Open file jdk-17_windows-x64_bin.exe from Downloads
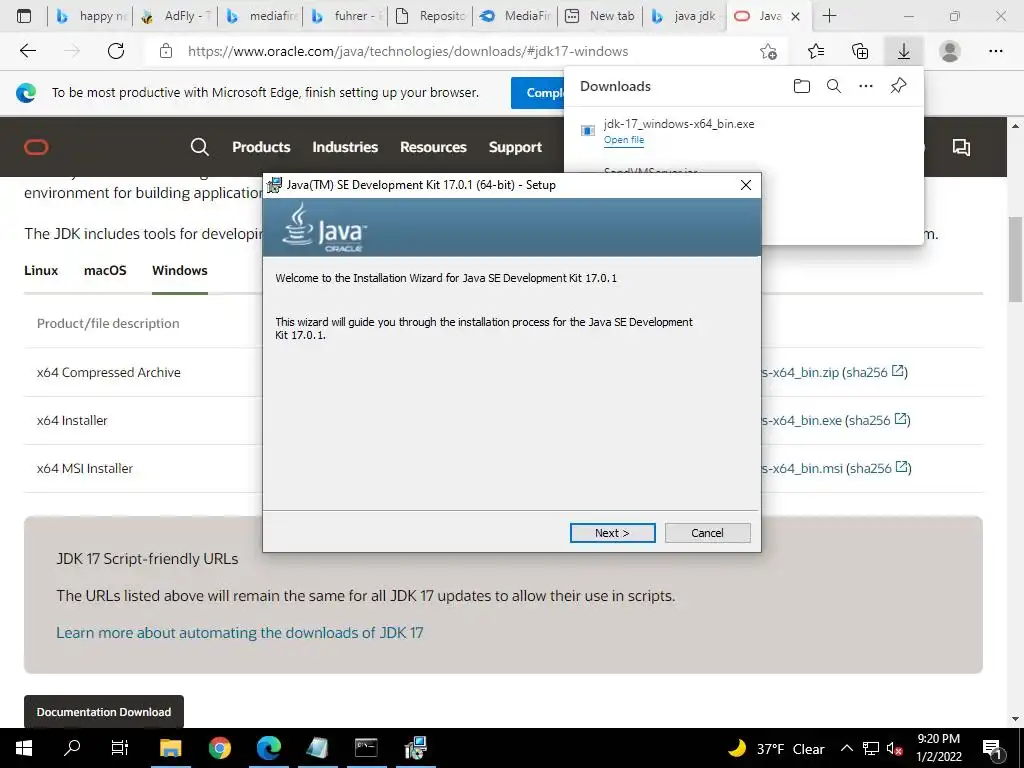Image resolution: width=1024 pixels, height=768 pixels. pyautogui.click(x=624, y=140)
